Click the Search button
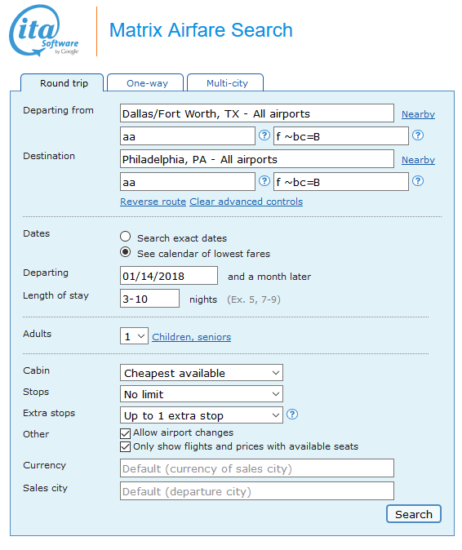The image size is (462, 550). click(414, 514)
